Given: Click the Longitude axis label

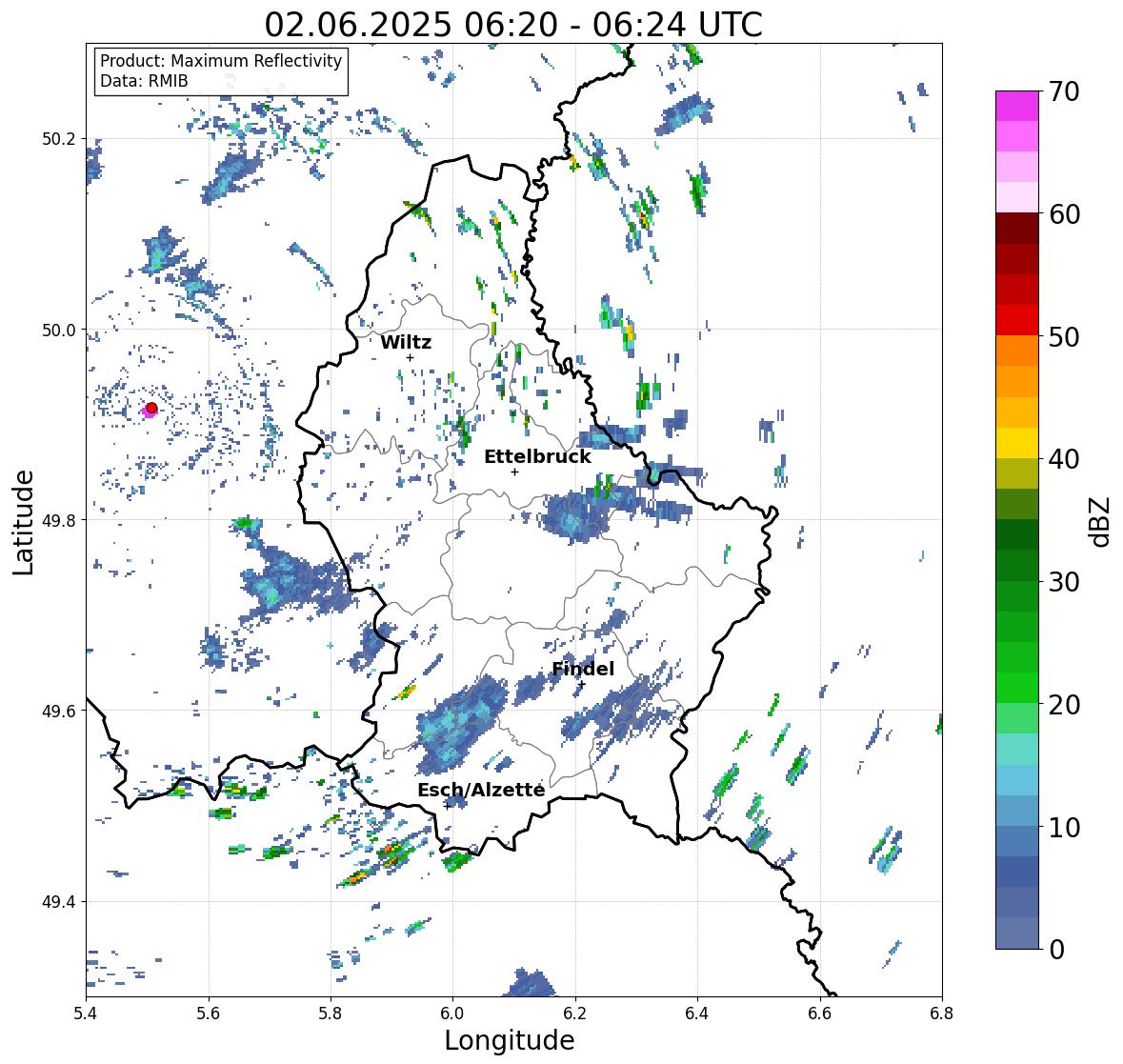Looking at the screenshot, I should (x=510, y=1040).
